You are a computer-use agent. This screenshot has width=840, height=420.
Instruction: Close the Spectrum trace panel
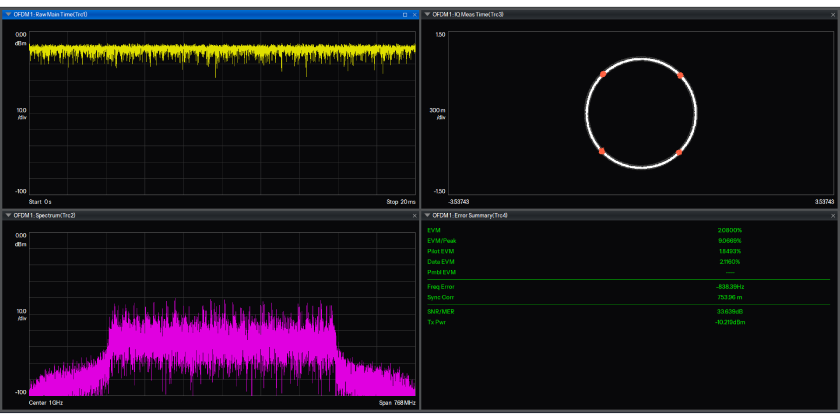[414, 214]
